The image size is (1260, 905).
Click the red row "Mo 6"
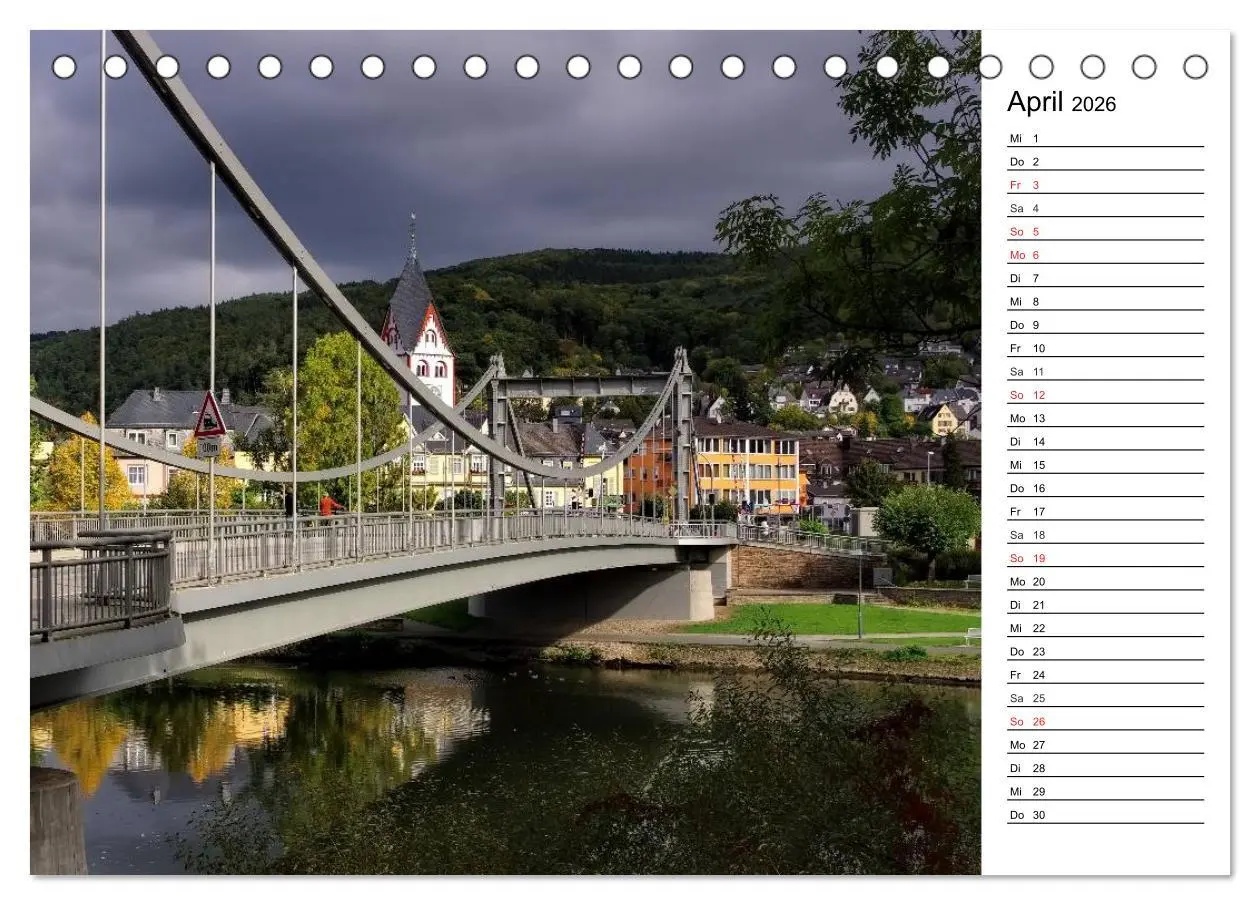(x=1105, y=255)
